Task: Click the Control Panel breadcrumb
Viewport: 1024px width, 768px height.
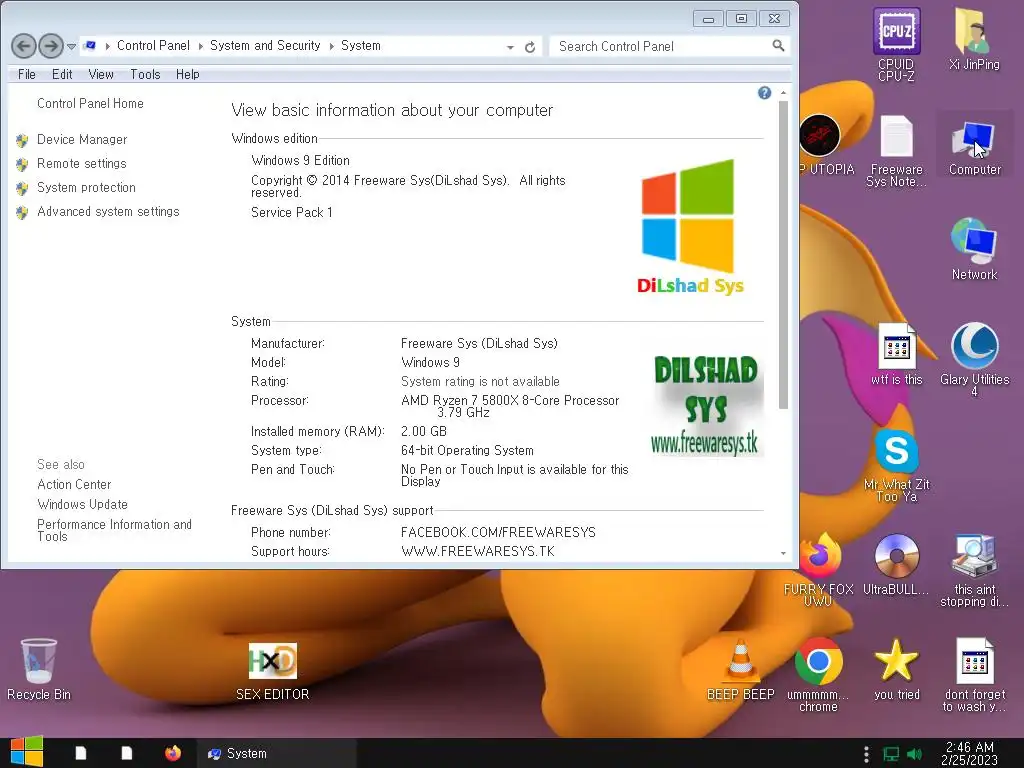Action: tap(153, 46)
